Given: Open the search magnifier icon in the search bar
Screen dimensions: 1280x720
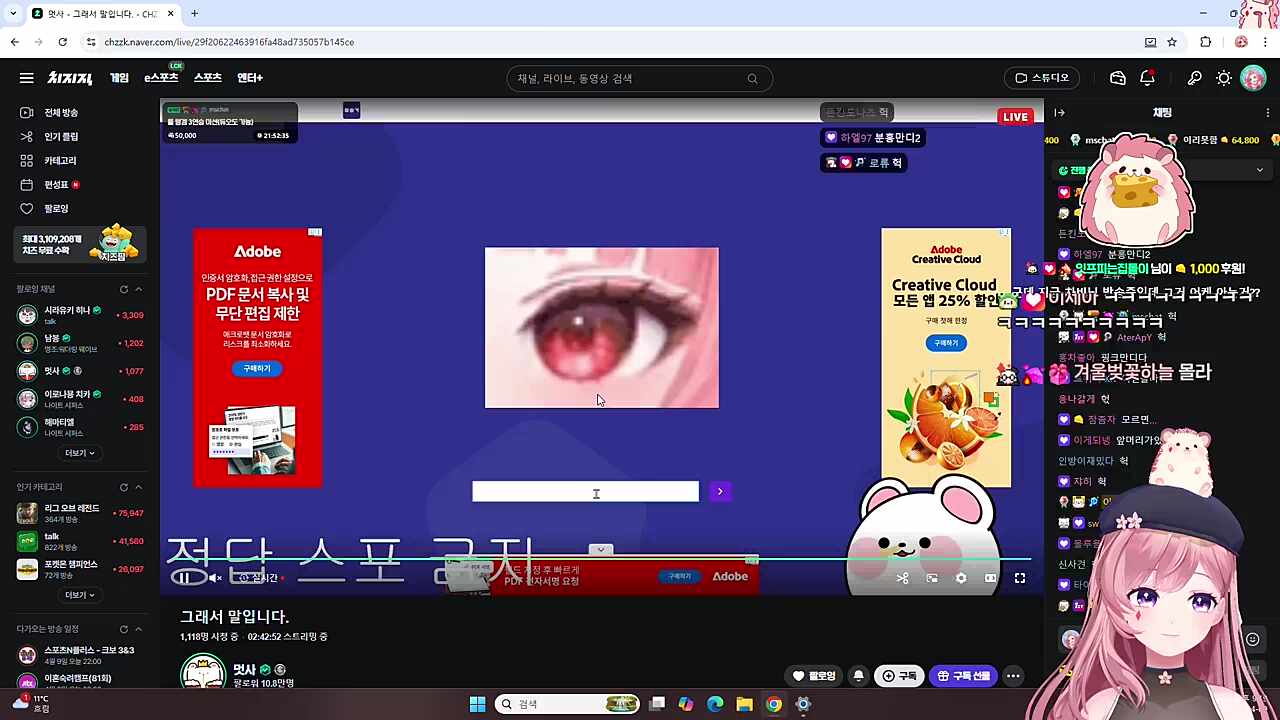Looking at the screenshot, I should pyautogui.click(x=752, y=79).
